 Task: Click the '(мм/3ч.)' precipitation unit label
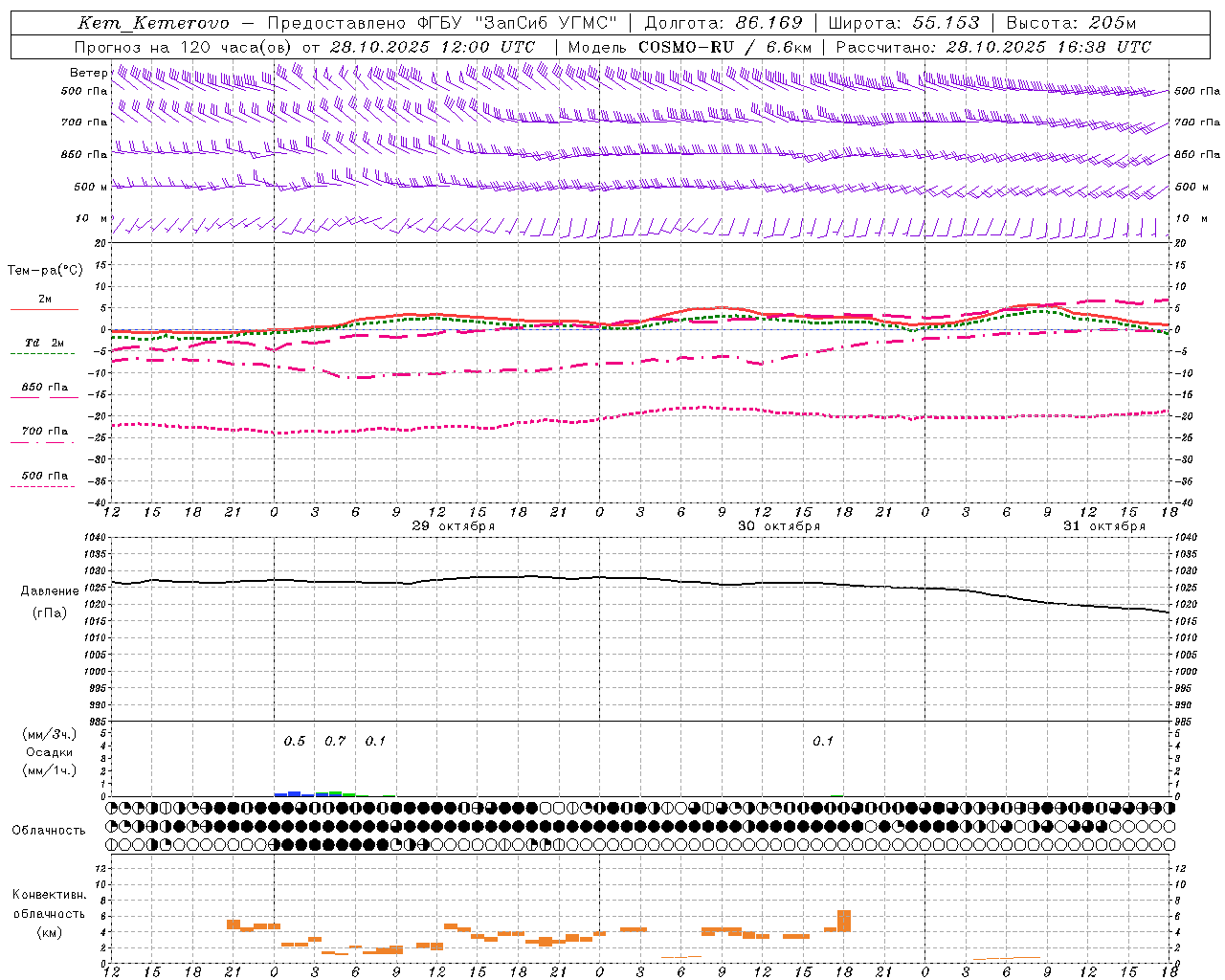tap(50, 734)
